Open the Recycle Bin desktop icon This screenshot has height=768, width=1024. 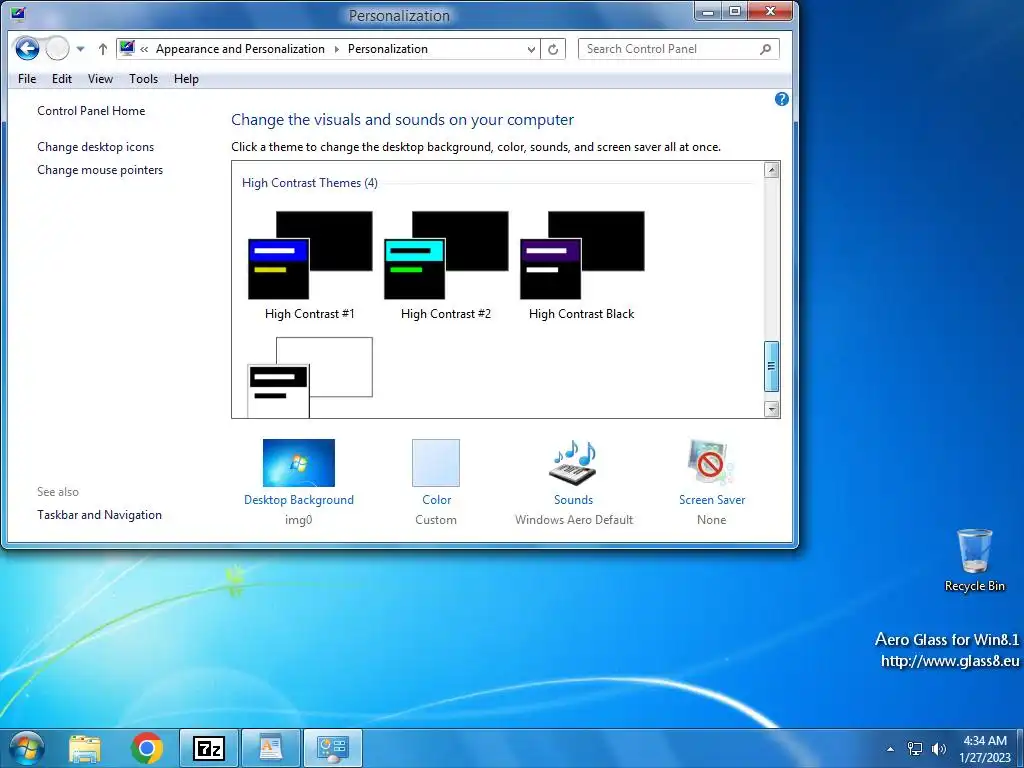pyautogui.click(x=974, y=560)
